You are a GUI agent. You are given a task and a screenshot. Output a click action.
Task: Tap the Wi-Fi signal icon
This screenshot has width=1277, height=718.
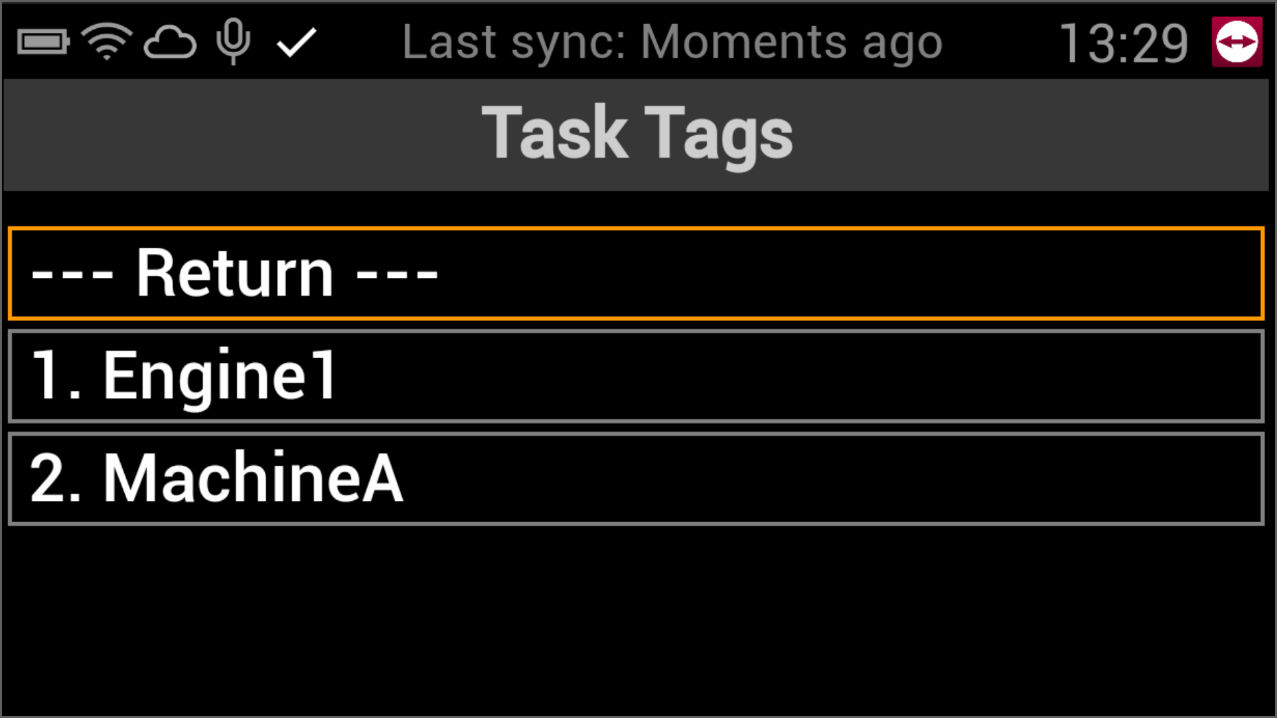pyautogui.click(x=107, y=43)
